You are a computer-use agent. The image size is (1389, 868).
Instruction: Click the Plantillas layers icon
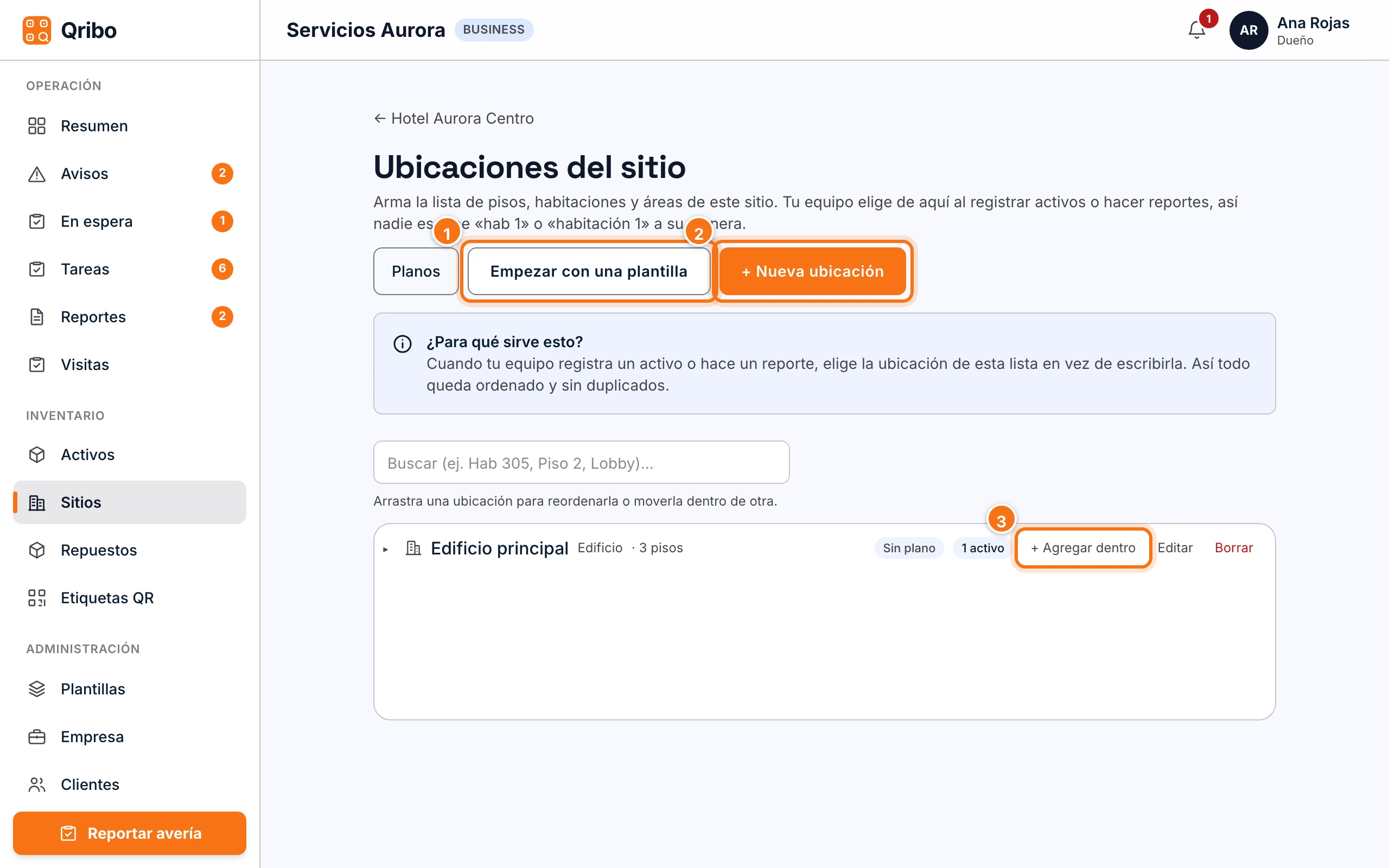point(37,688)
